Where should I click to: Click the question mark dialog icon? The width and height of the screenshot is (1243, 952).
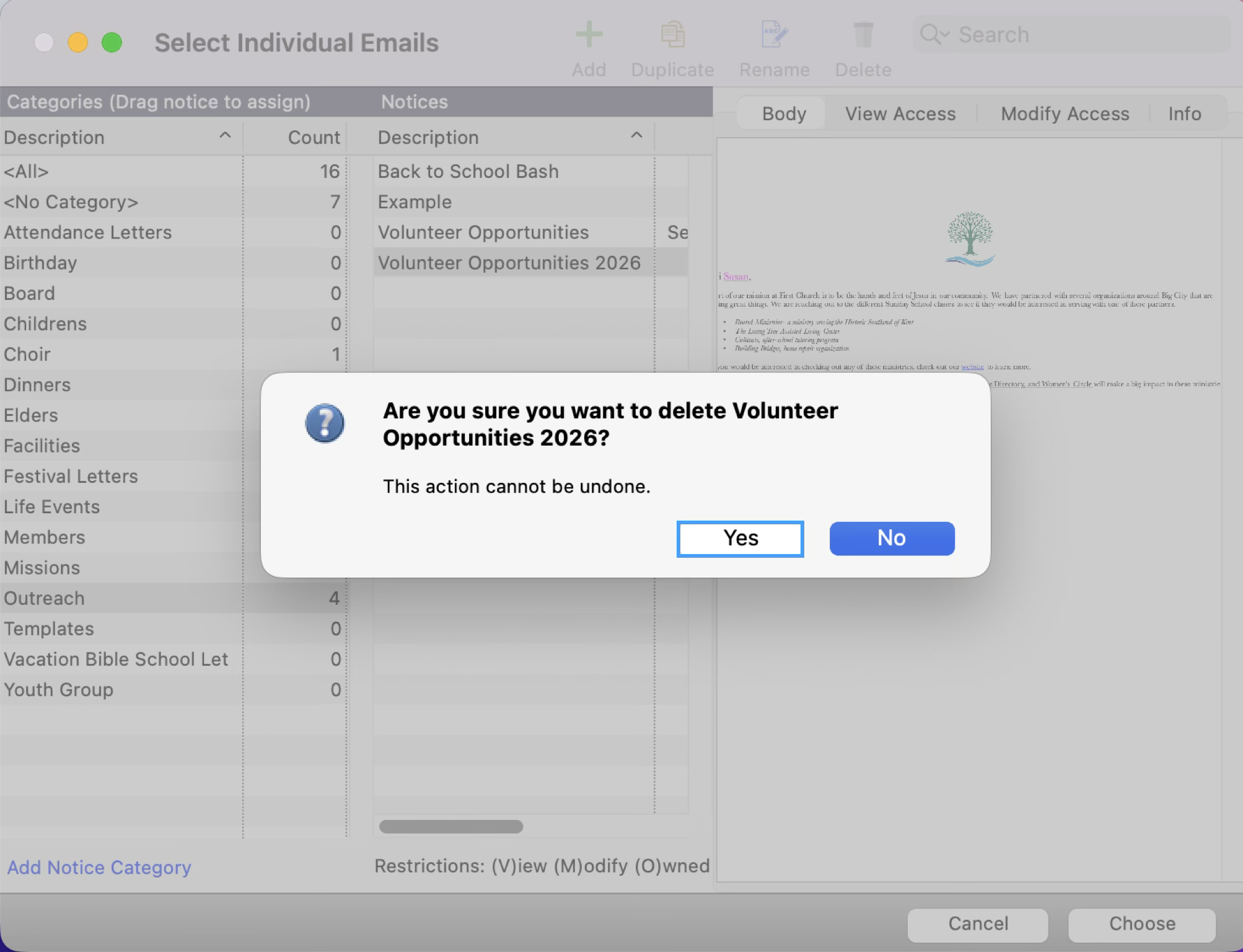(325, 423)
